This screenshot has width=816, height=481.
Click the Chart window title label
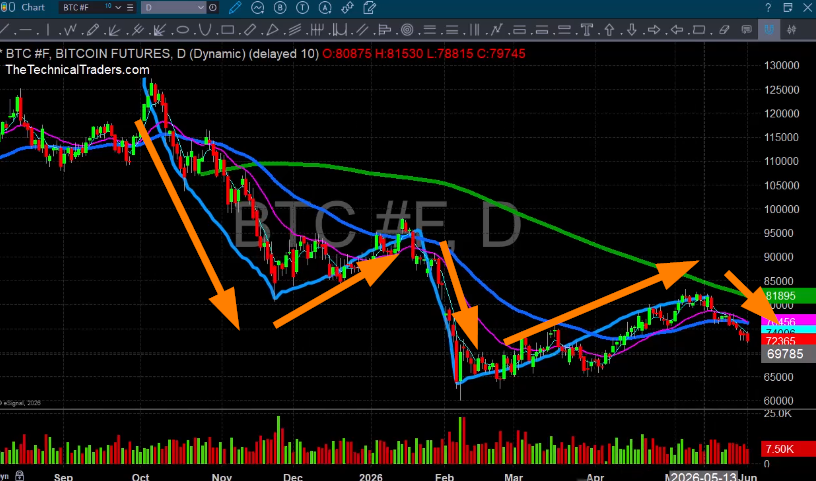[x=33, y=8]
